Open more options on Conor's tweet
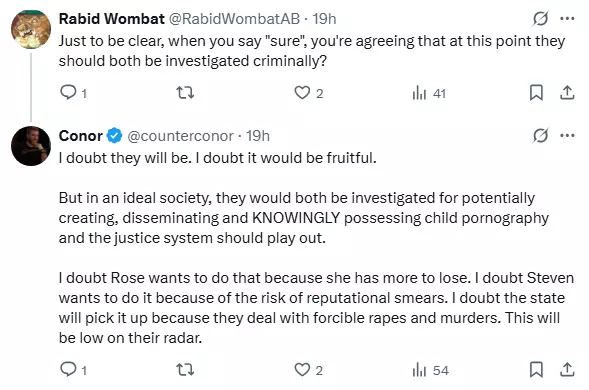Image resolution: width=589 pixels, height=390 pixels. point(567,135)
